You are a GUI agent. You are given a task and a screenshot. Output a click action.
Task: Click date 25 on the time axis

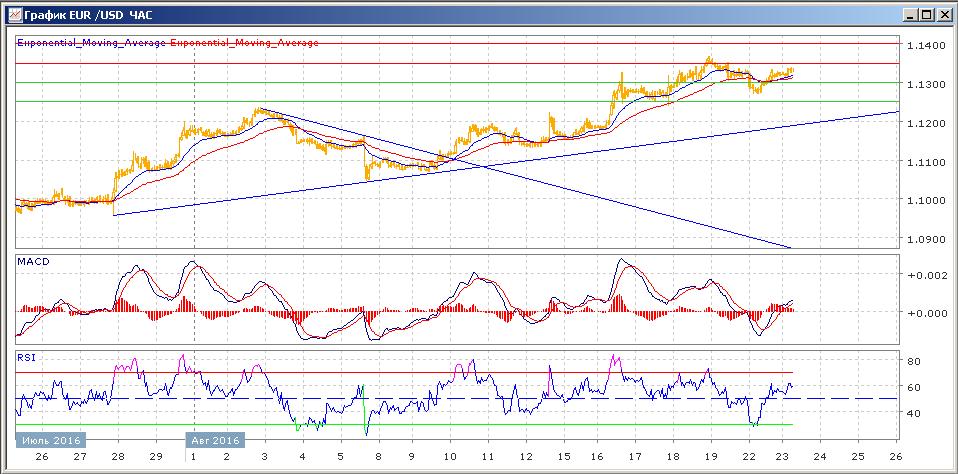[858, 457]
